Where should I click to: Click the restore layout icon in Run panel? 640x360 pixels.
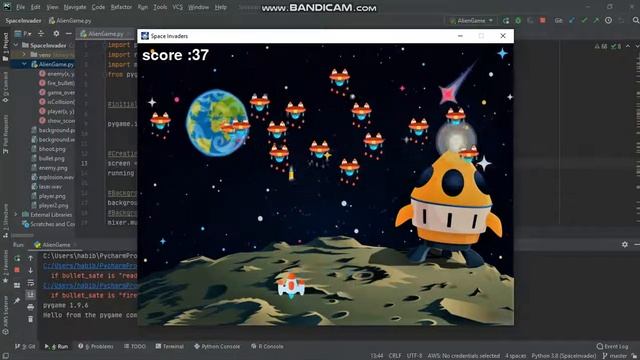pyautogui.click(x=17, y=285)
